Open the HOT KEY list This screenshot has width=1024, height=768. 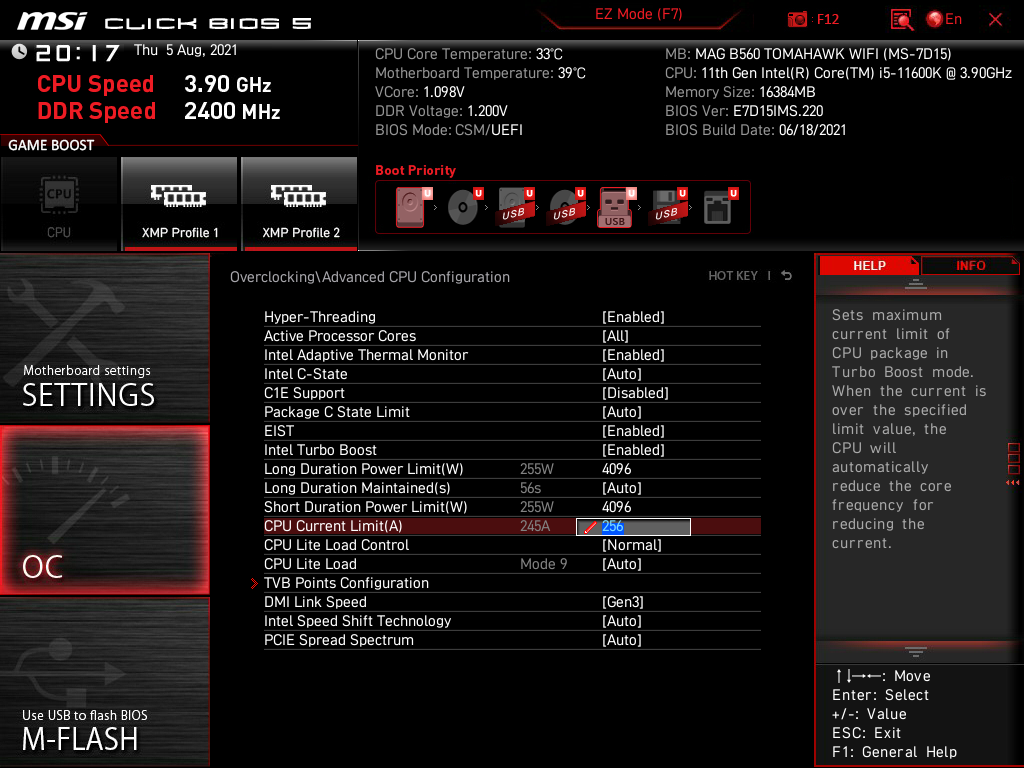click(x=733, y=276)
